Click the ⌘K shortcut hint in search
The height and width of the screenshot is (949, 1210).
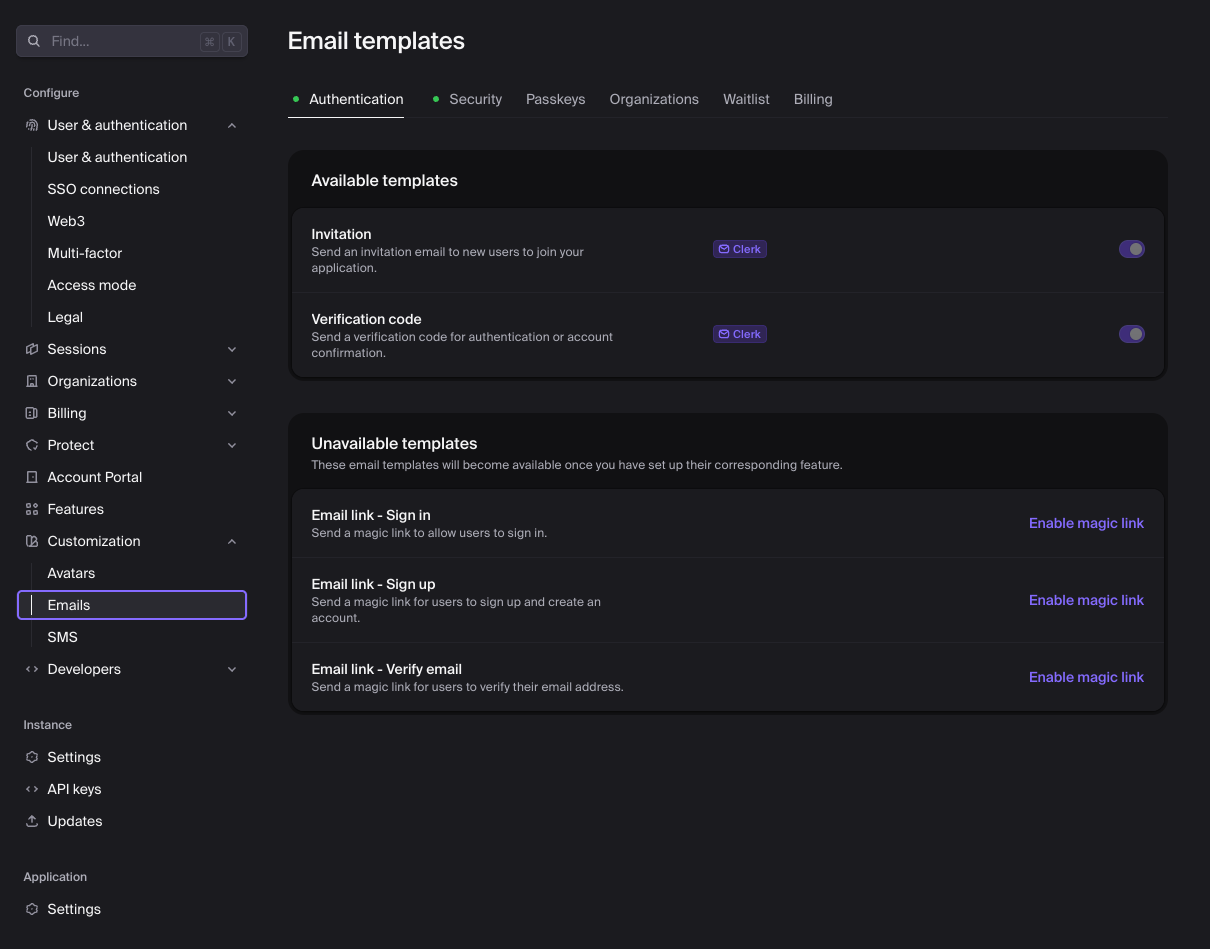(x=220, y=41)
